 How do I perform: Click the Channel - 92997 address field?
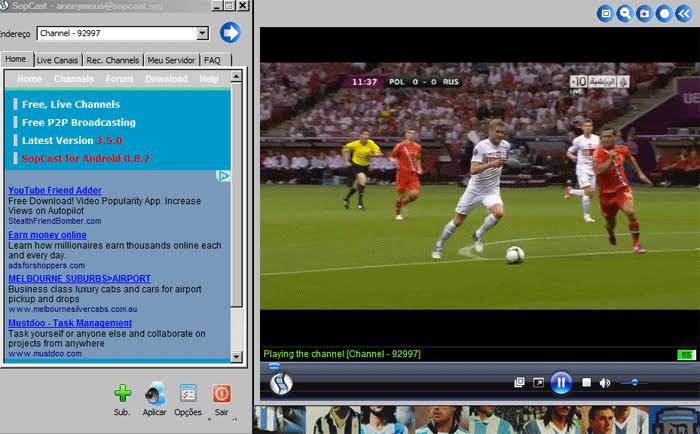[117, 33]
